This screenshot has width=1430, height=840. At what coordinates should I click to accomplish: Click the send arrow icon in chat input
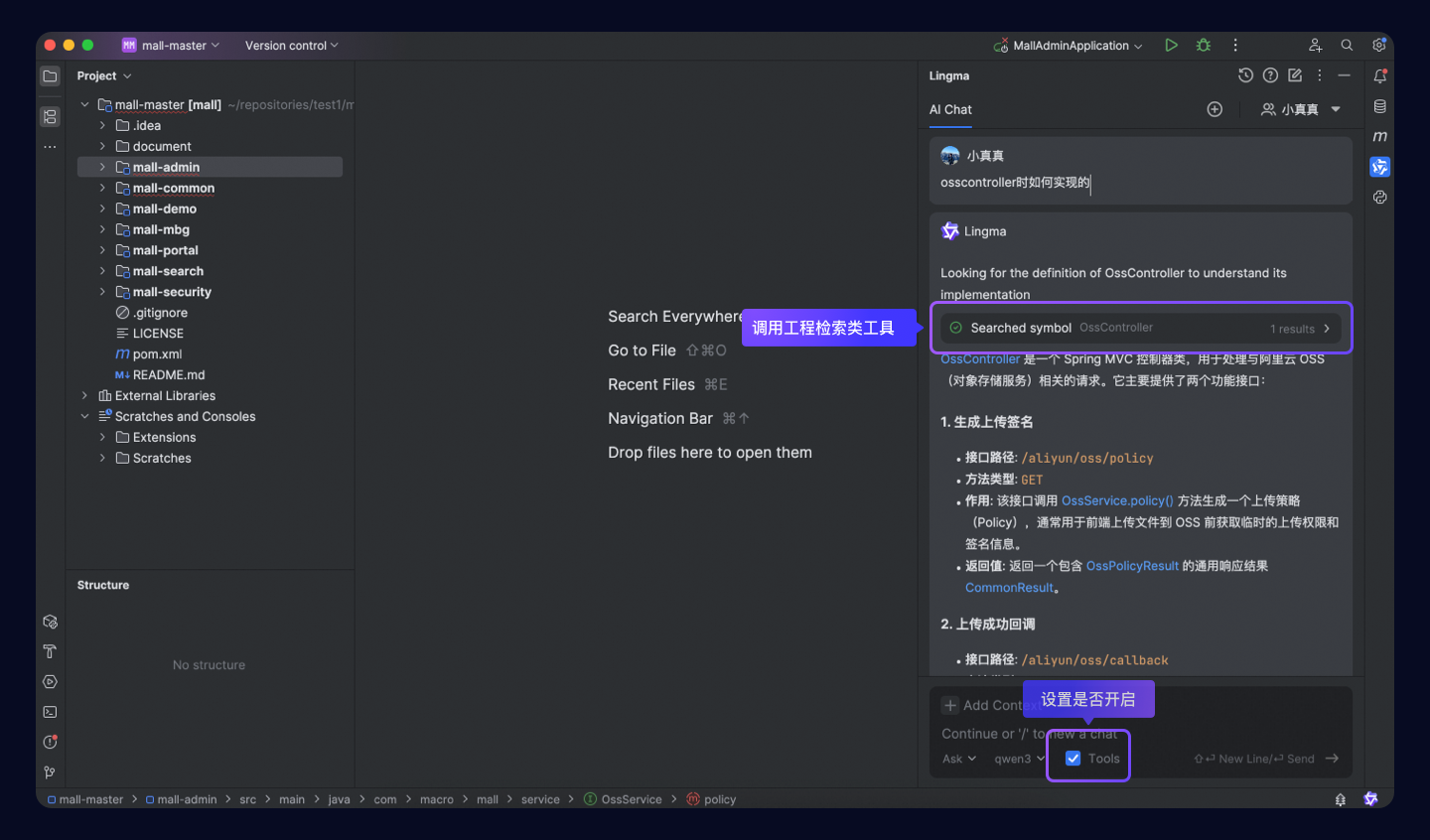pos(1332,759)
